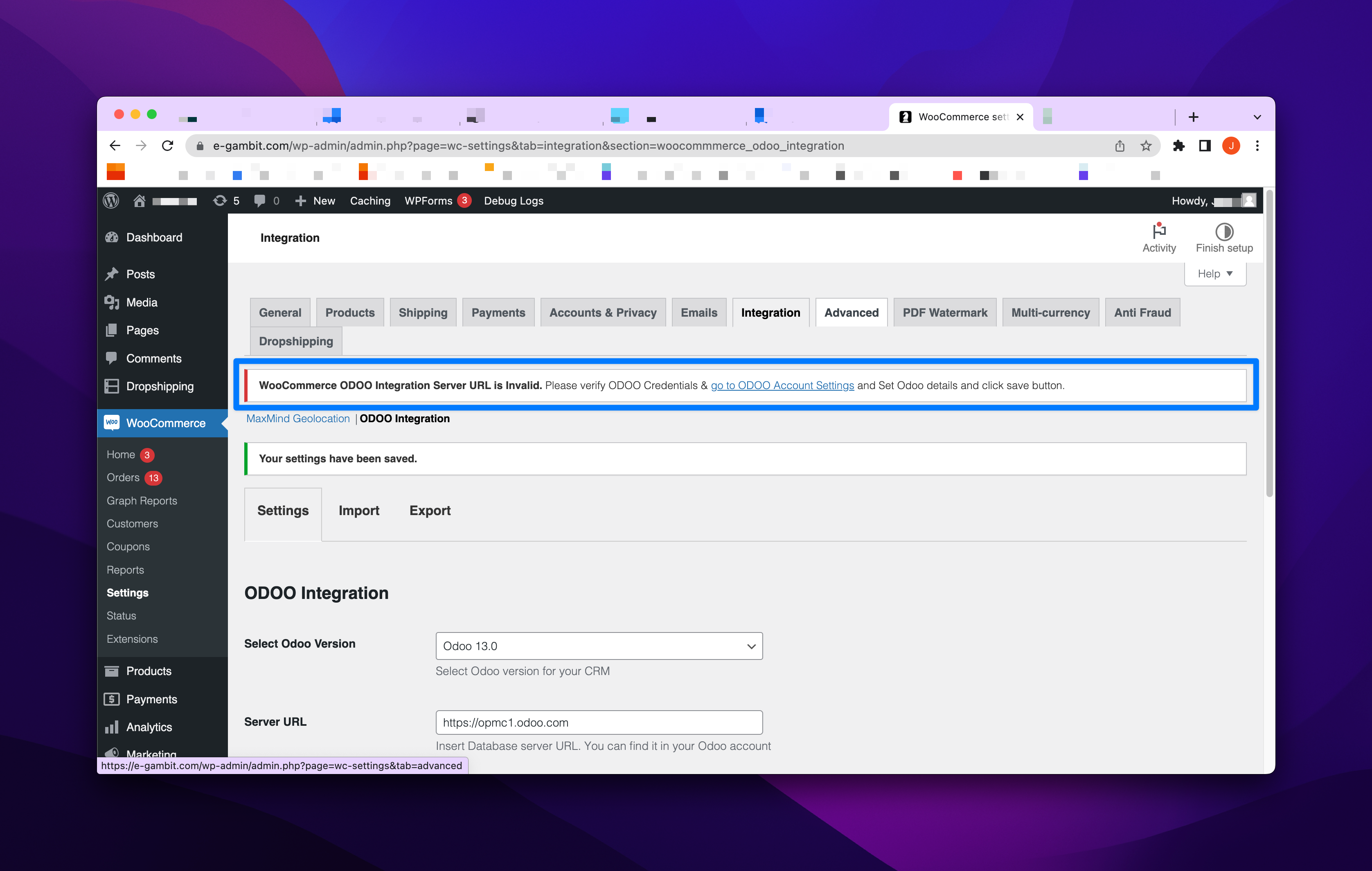Click the browser back arrow
The width and height of the screenshot is (1372, 871).
[x=115, y=146]
